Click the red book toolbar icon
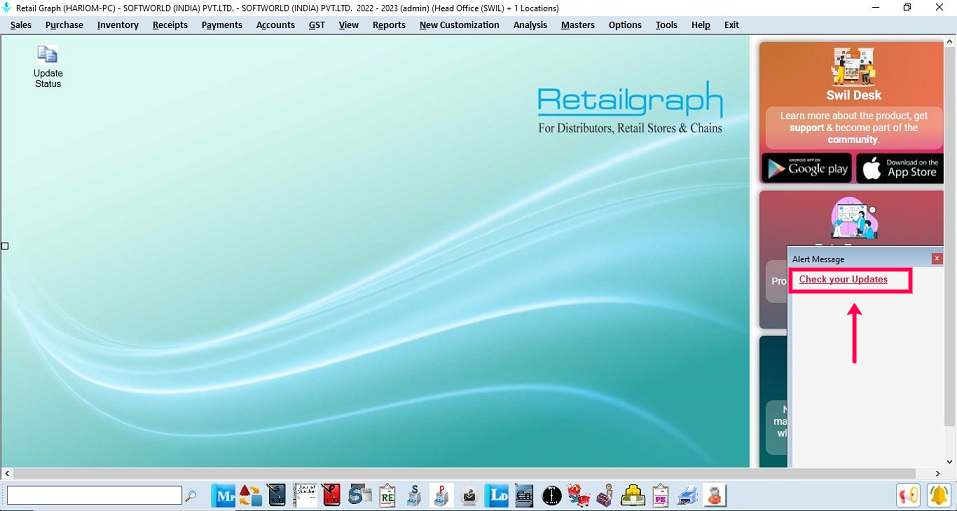Viewport: 957px width, 511px height. pos(331,495)
